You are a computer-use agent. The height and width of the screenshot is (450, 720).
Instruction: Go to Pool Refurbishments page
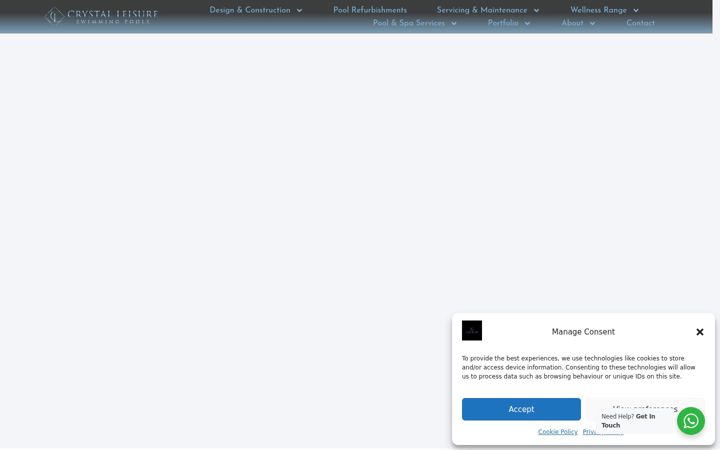coord(370,10)
